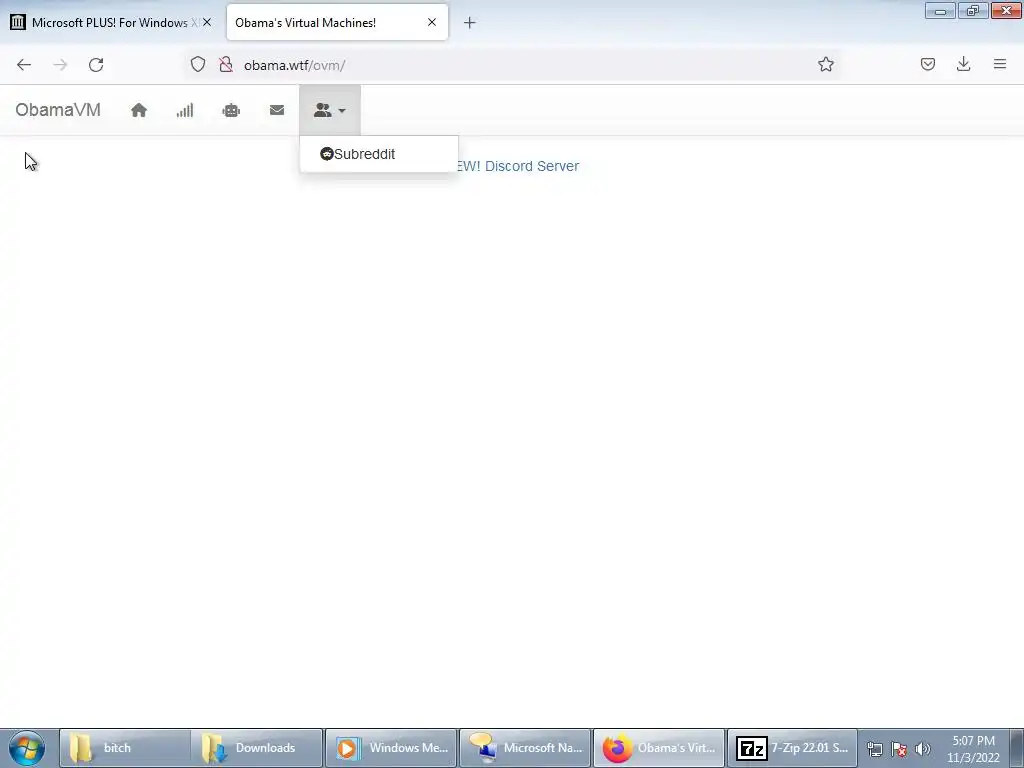Screen dimensions: 1024x768
Task: Open the Windows Start menu
Action: click(27, 748)
